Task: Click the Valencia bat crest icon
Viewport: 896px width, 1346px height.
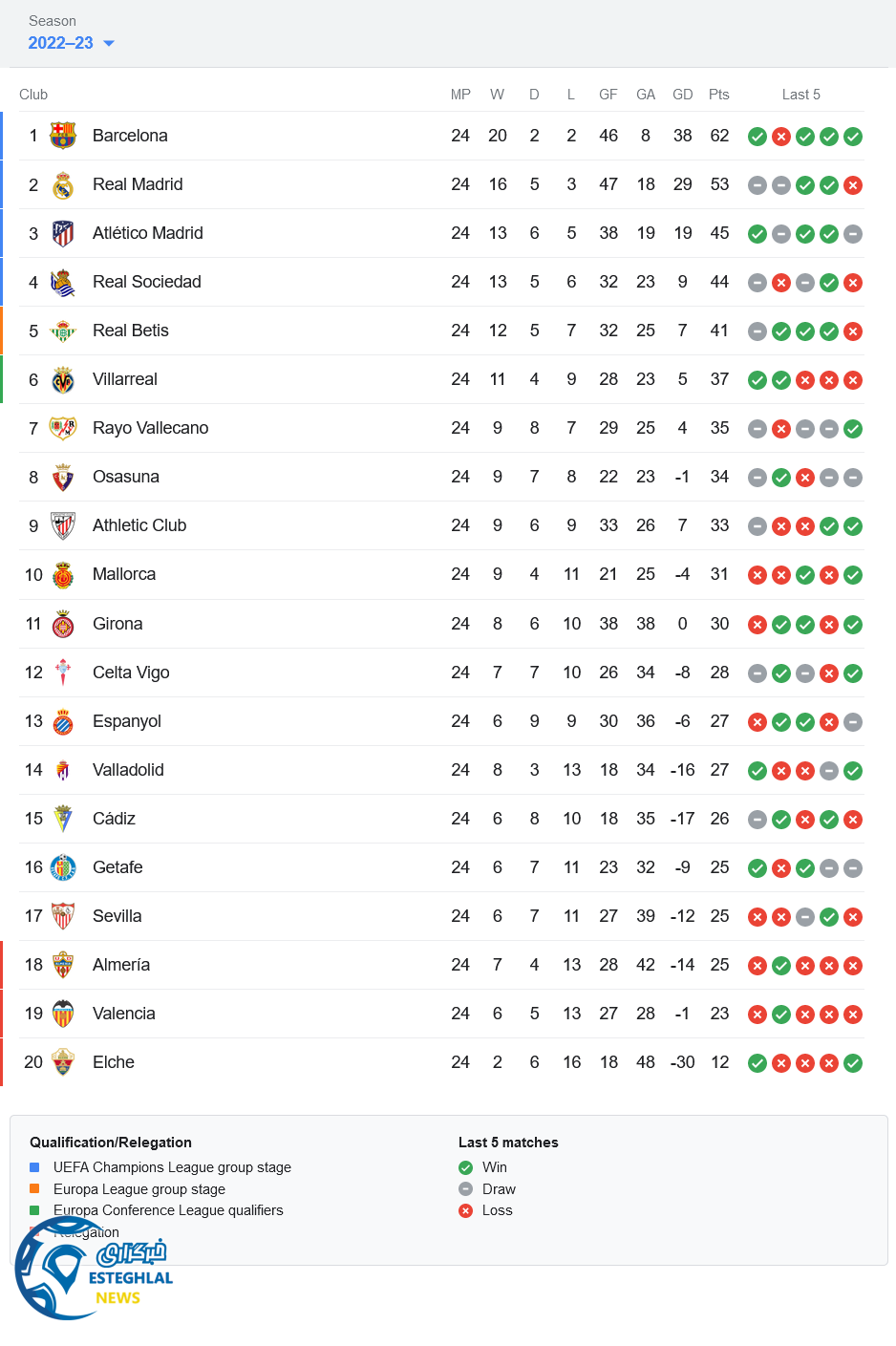Action: (x=63, y=1014)
